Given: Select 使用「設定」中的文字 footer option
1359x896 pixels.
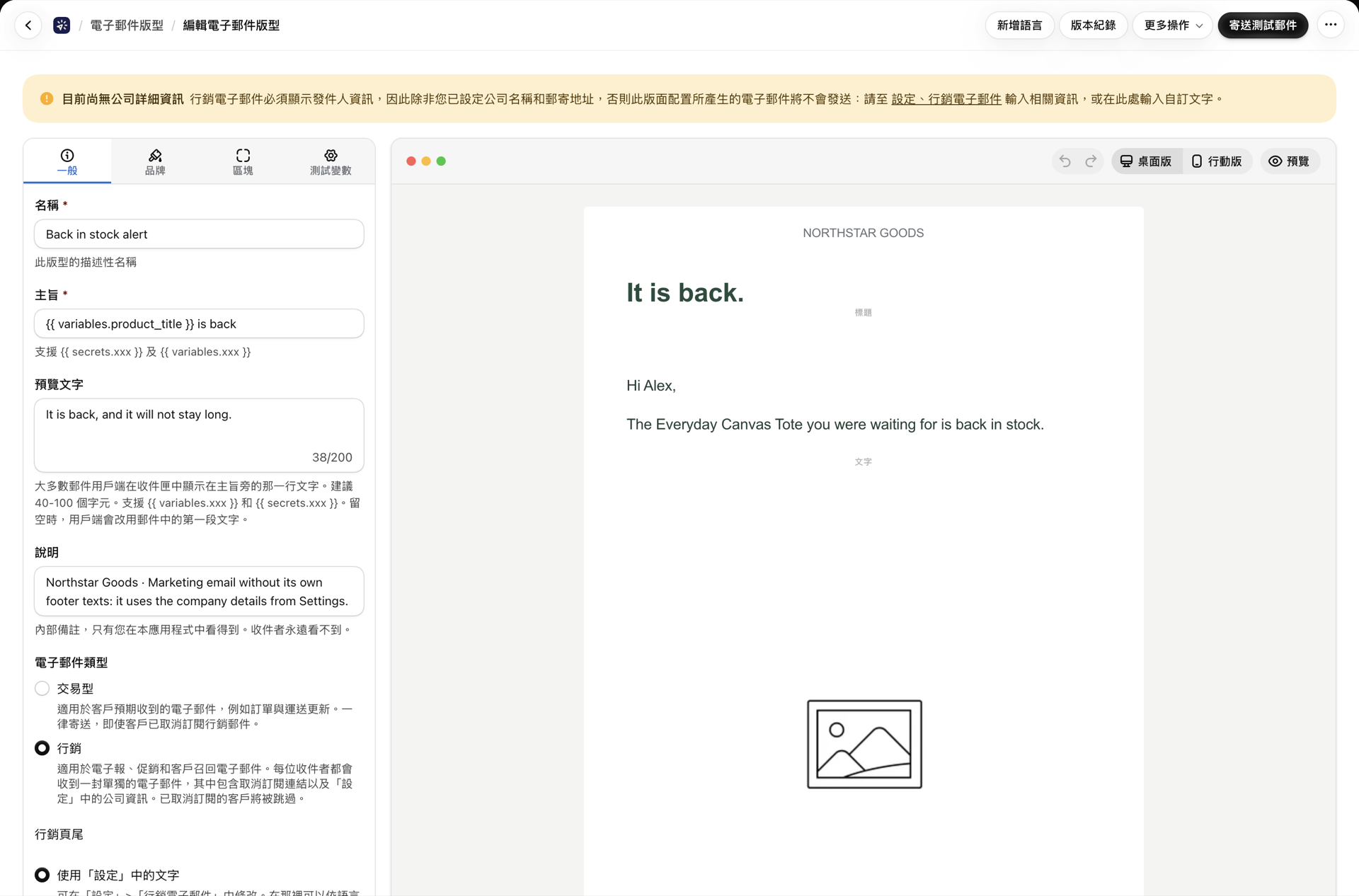Looking at the screenshot, I should (42, 875).
